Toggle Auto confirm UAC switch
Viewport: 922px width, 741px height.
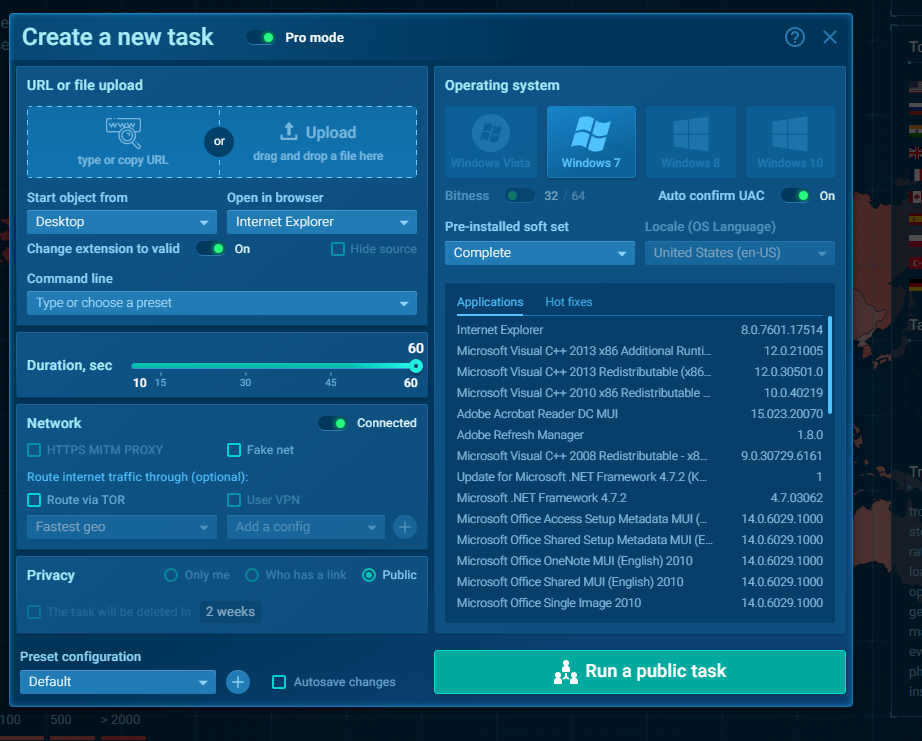[x=796, y=196]
